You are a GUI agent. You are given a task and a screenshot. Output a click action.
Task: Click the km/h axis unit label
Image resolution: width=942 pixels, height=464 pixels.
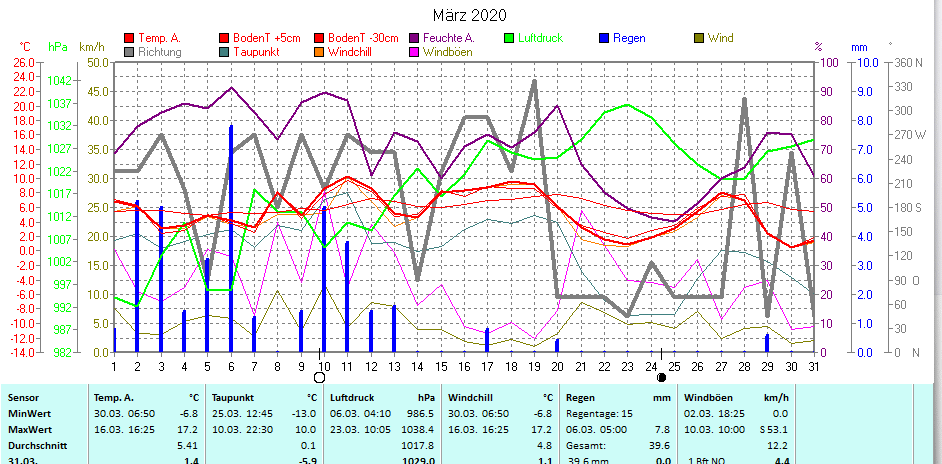[x=92, y=47]
